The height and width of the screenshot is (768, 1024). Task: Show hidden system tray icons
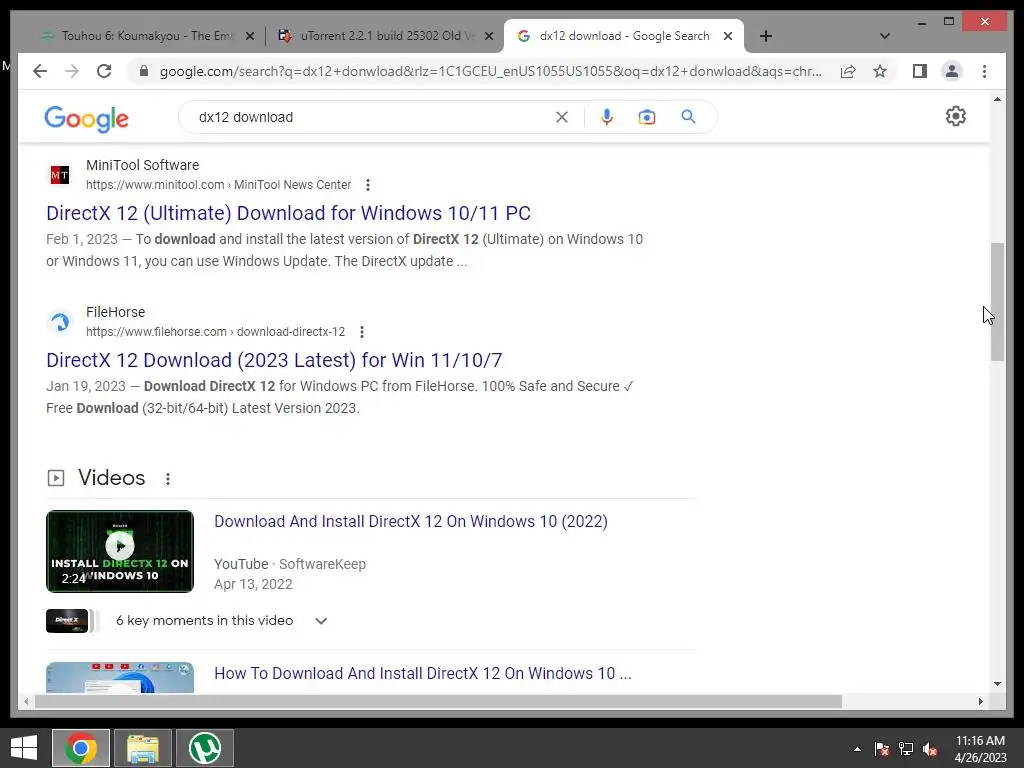coord(857,749)
